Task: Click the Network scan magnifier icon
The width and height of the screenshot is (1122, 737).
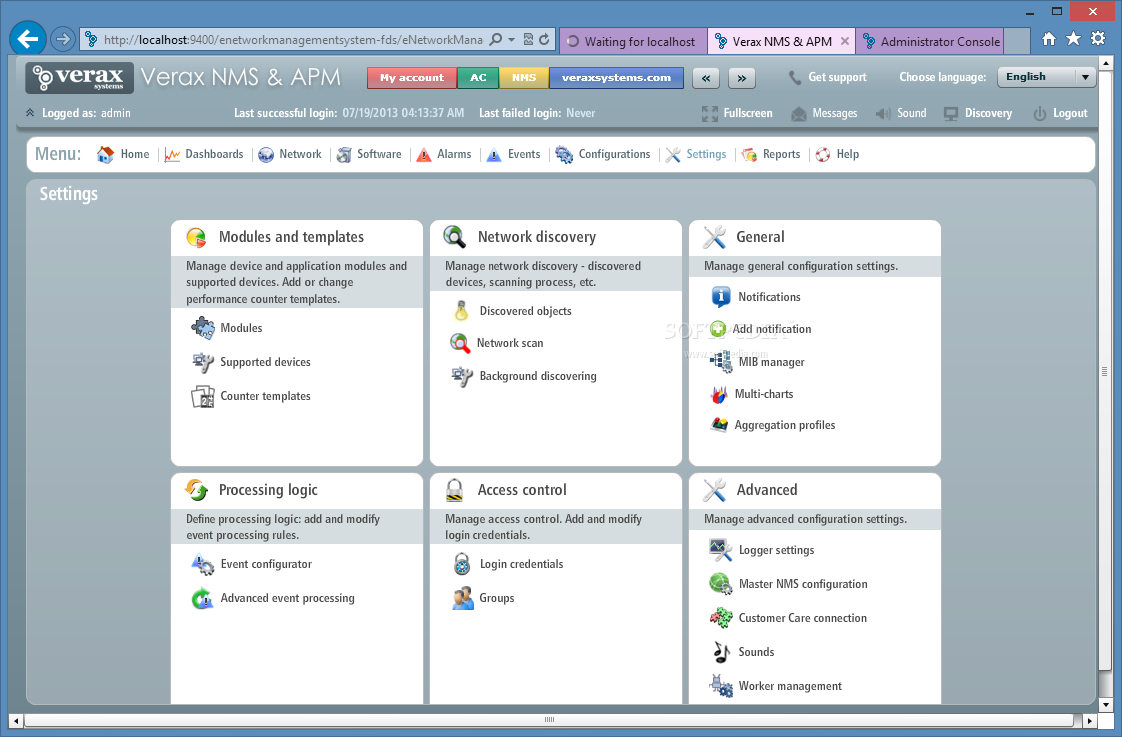Action: pos(460,343)
